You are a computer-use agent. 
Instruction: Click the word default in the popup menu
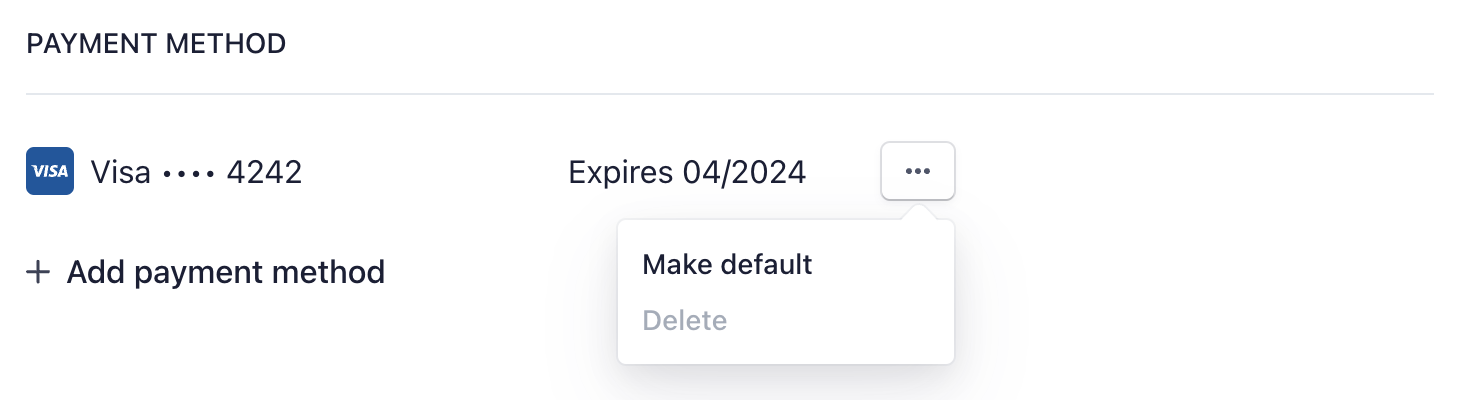pos(766,265)
